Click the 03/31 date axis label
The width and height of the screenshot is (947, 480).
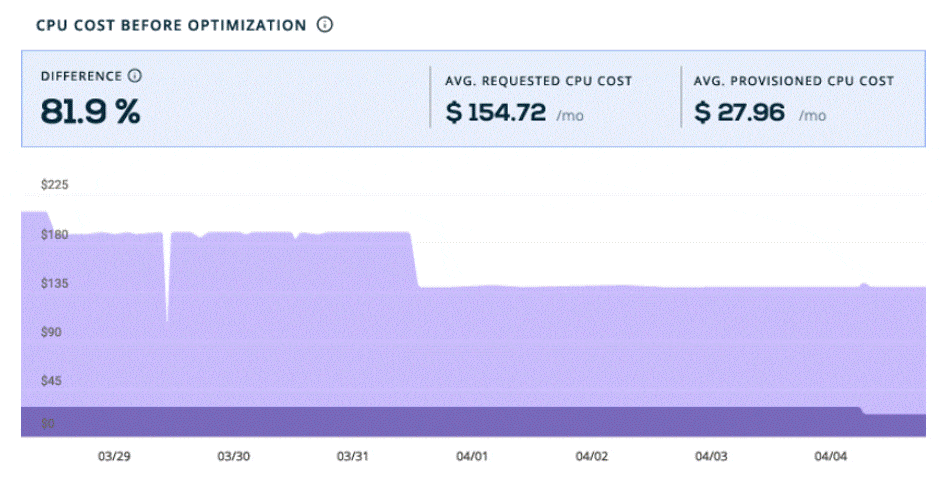pos(352,456)
